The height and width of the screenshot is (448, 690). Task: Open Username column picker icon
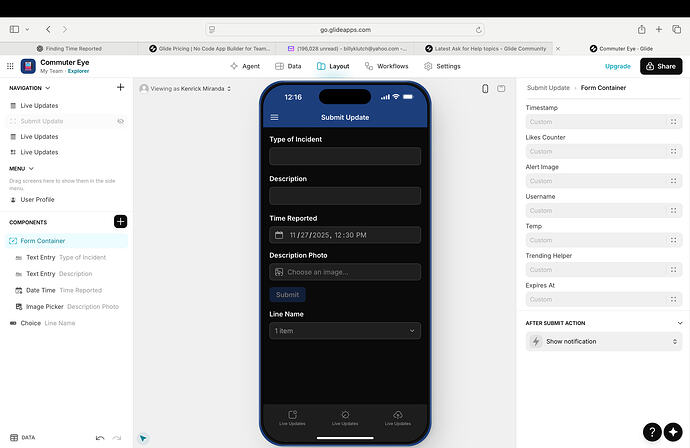(x=673, y=210)
